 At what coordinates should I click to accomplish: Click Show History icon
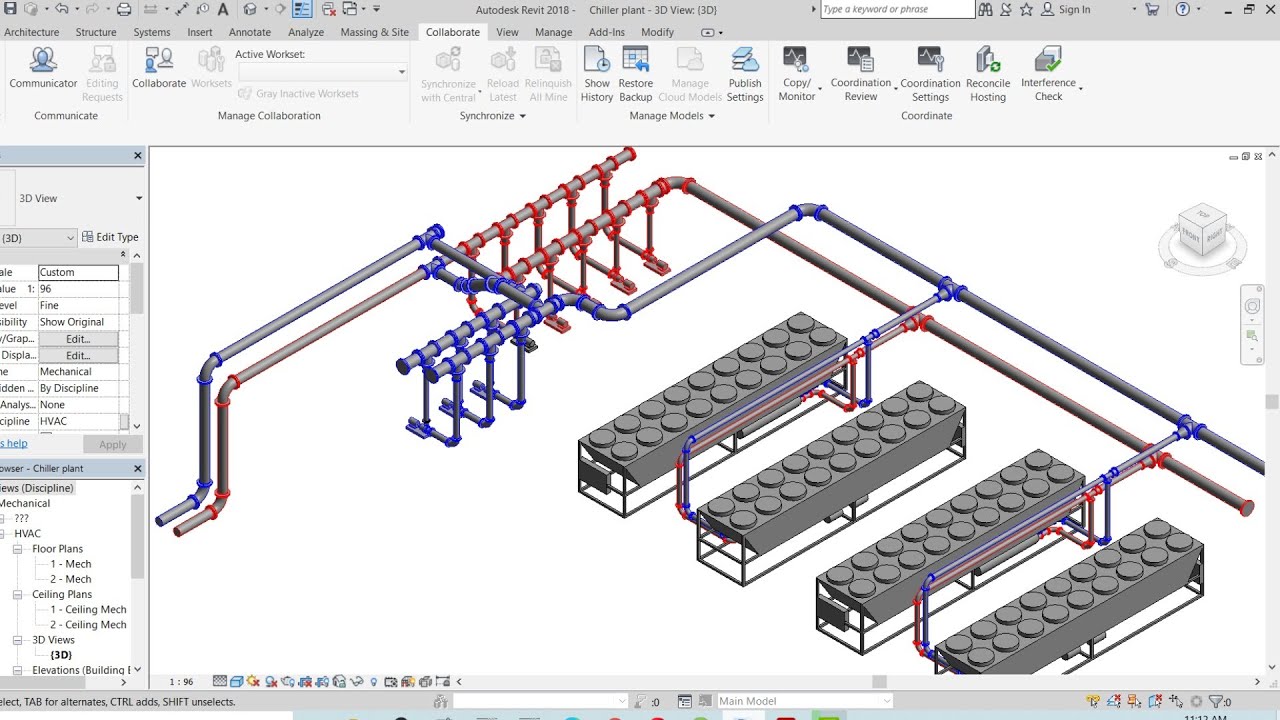(x=597, y=74)
